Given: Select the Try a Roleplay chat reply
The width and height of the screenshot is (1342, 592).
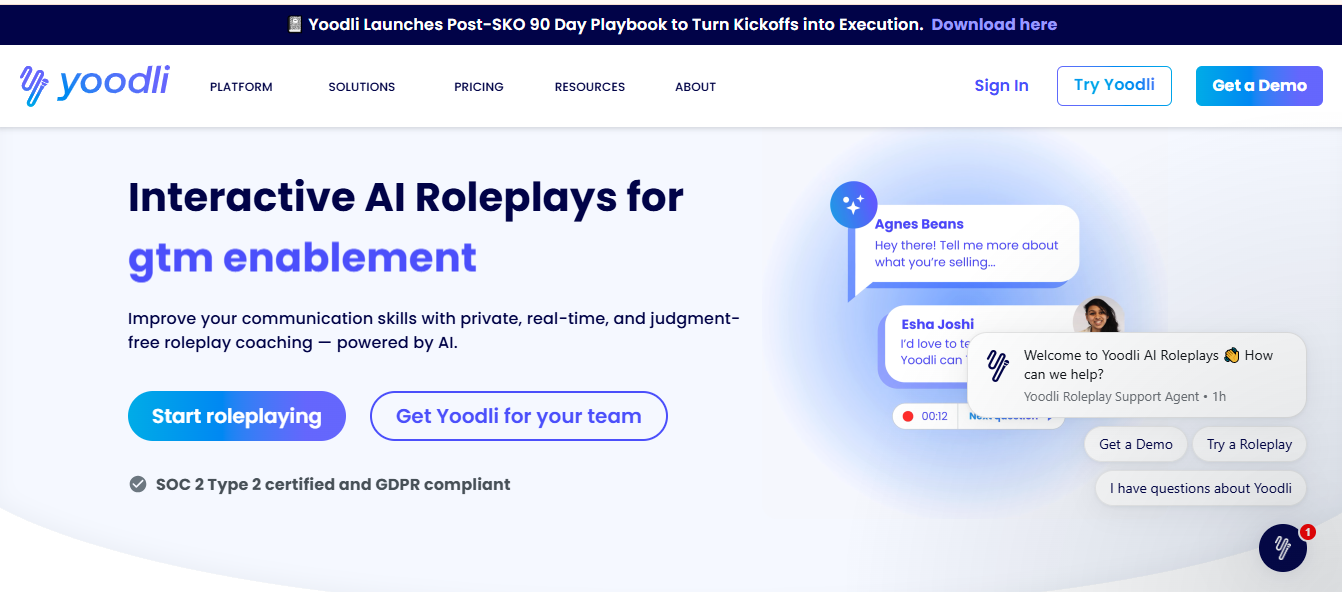Looking at the screenshot, I should pyautogui.click(x=1250, y=444).
